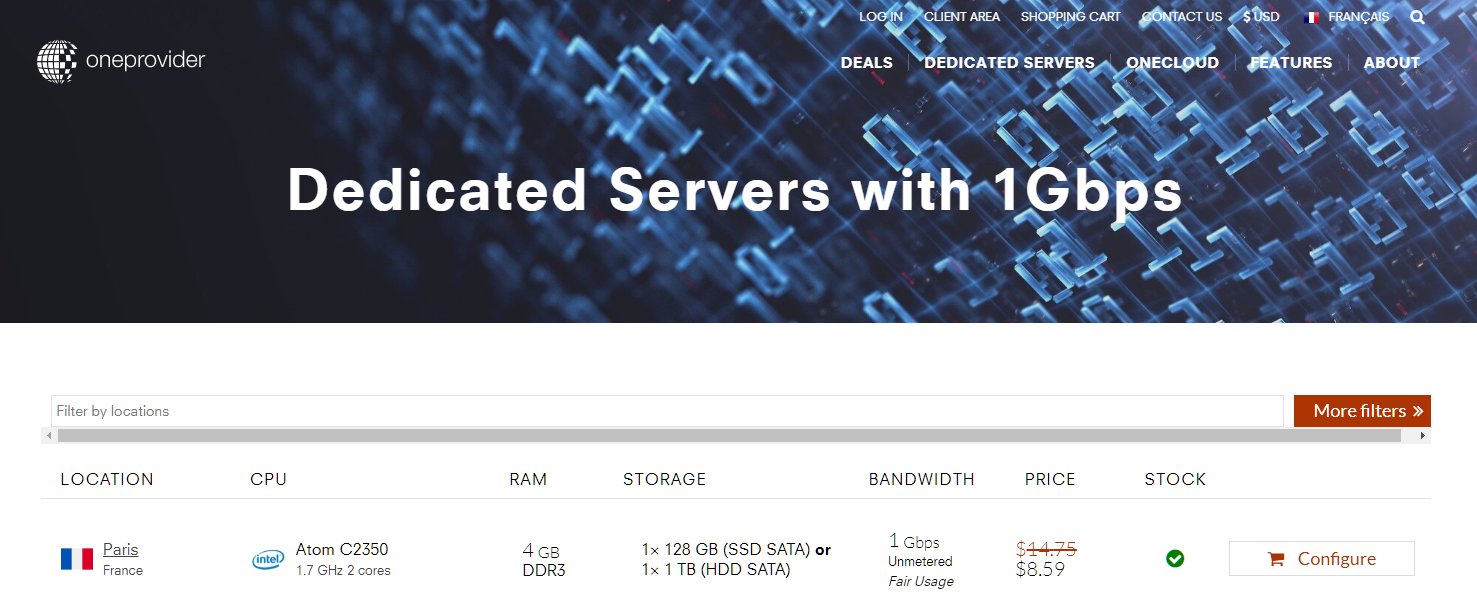The height and width of the screenshot is (606, 1477).
Task: Click the 1 Gbps bandwidth value
Action: tap(914, 541)
